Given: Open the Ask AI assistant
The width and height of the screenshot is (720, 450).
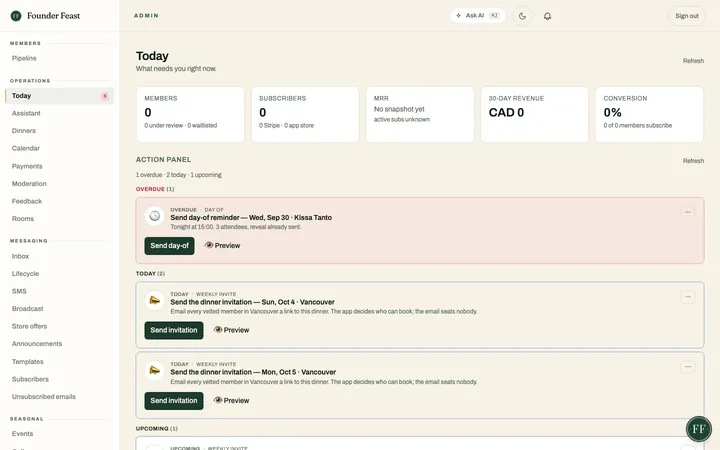Looking at the screenshot, I should [x=478, y=16].
